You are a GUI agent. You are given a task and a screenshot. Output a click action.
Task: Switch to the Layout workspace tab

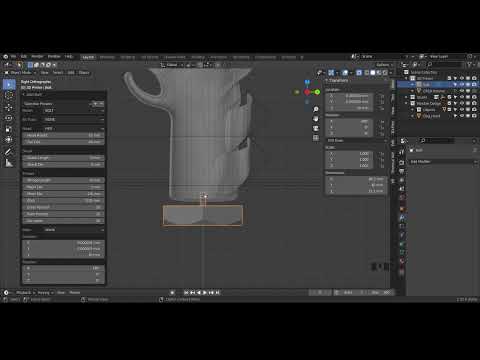pos(88,57)
